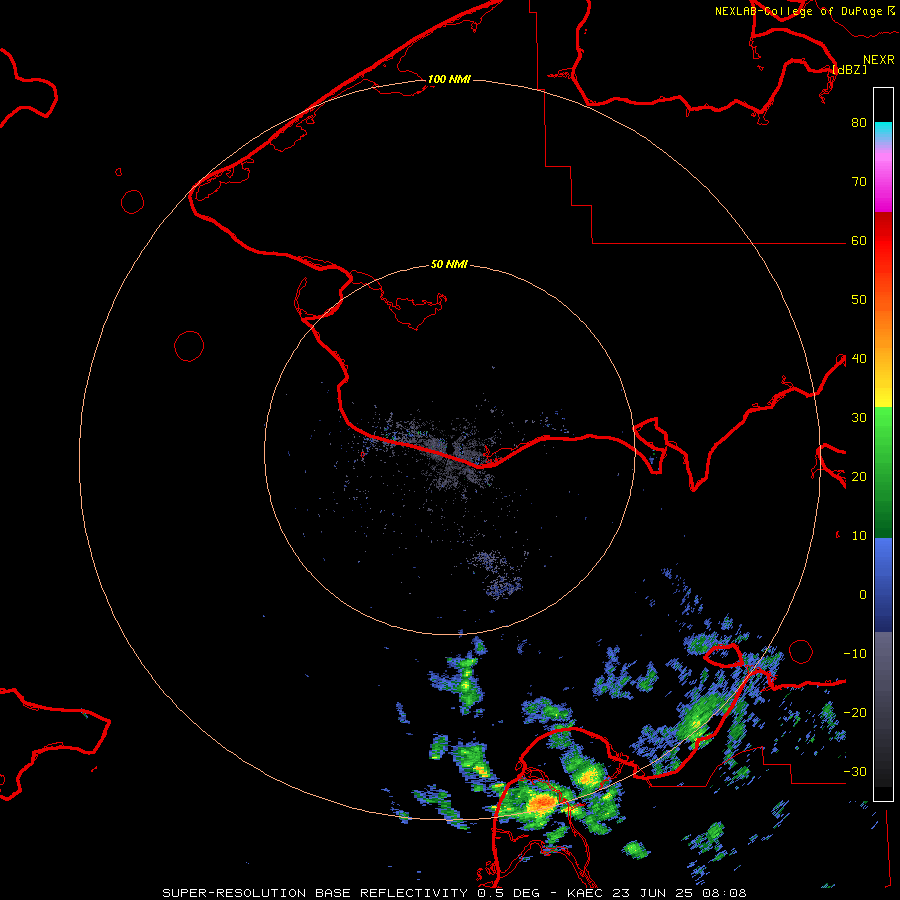Image resolution: width=900 pixels, height=900 pixels.
Task: Click the 100 NMI range ring label
Action: [x=449, y=79]
